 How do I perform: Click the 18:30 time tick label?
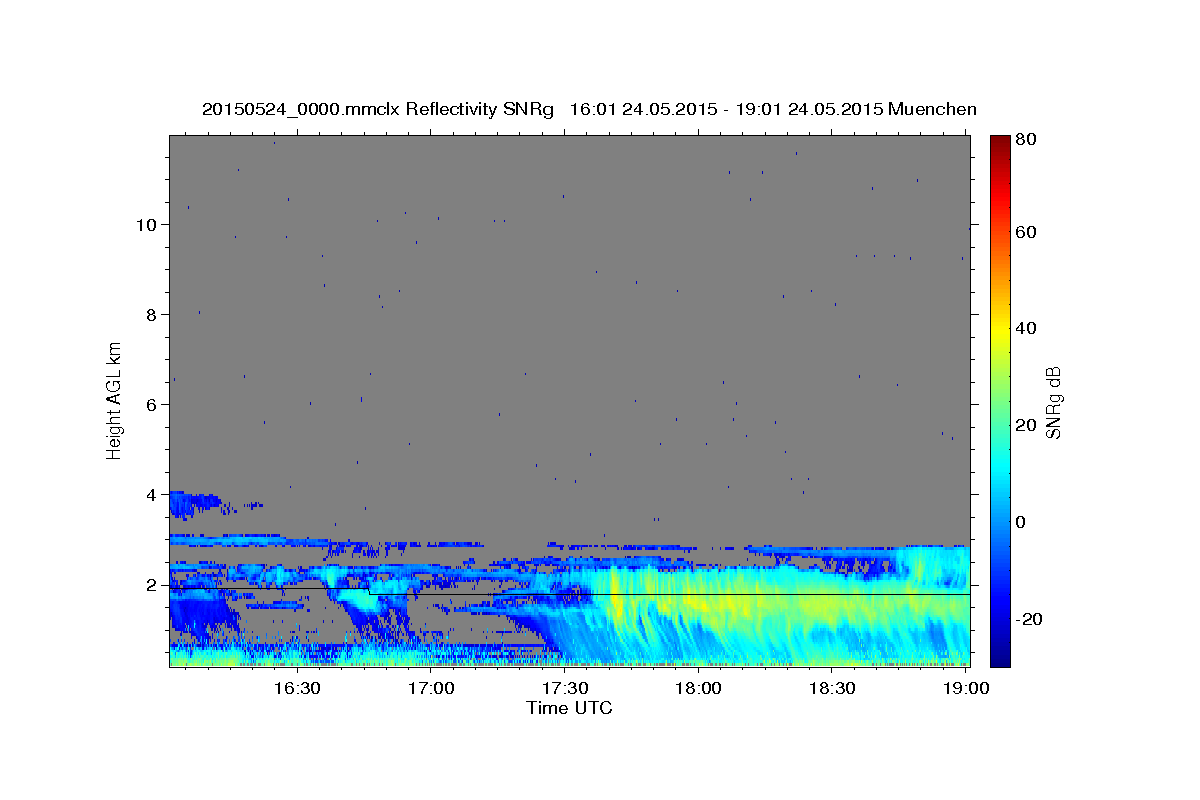(x=831, y=688)
